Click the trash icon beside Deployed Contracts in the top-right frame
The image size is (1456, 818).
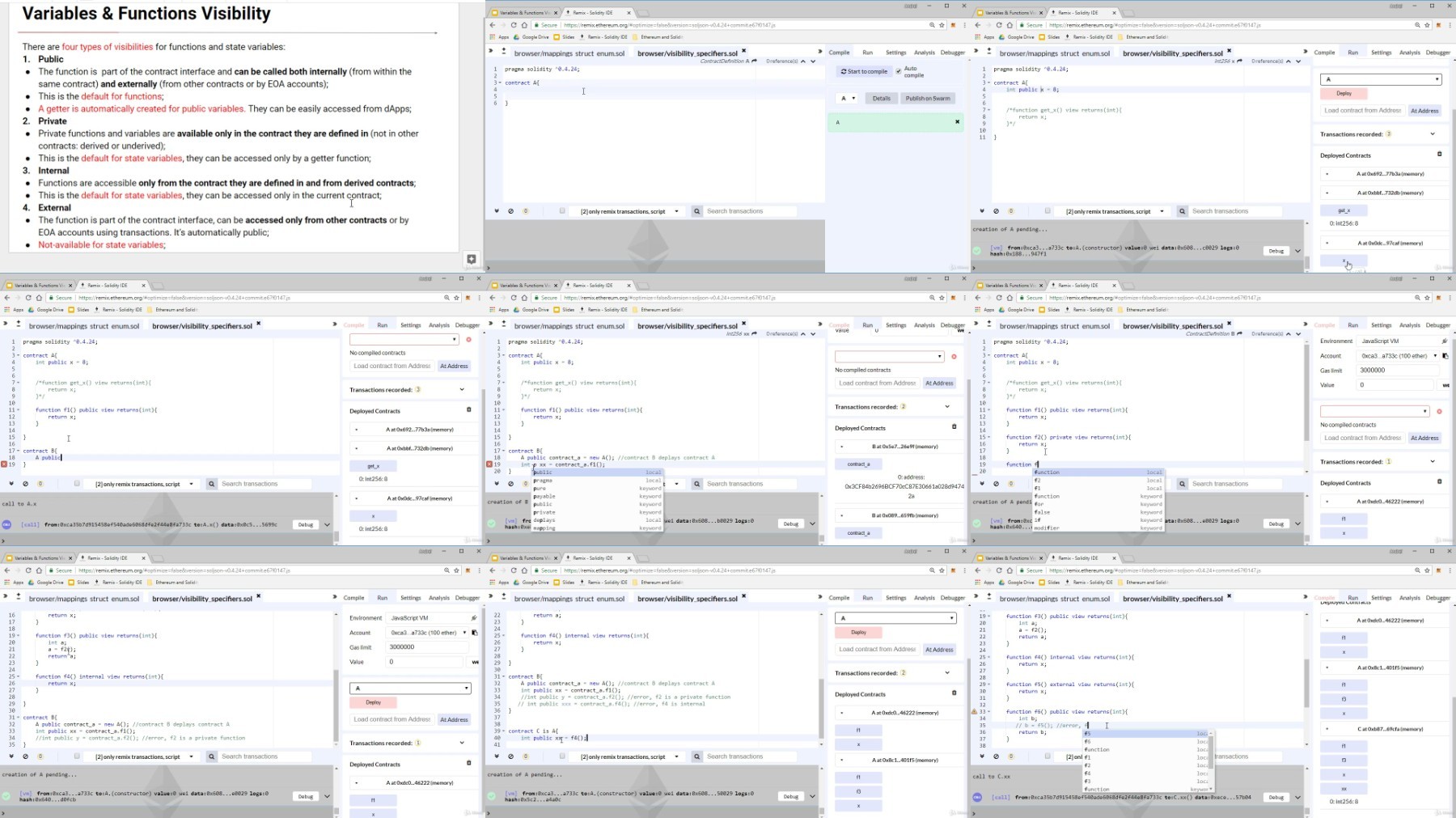click(1439, 154)
